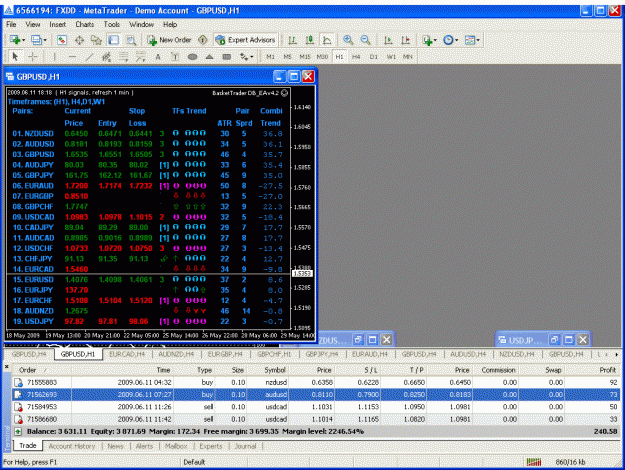Switch chart to H4 timeframe
Image resolution: width=625 pixels, height=470 pixels.
(356, 57)
